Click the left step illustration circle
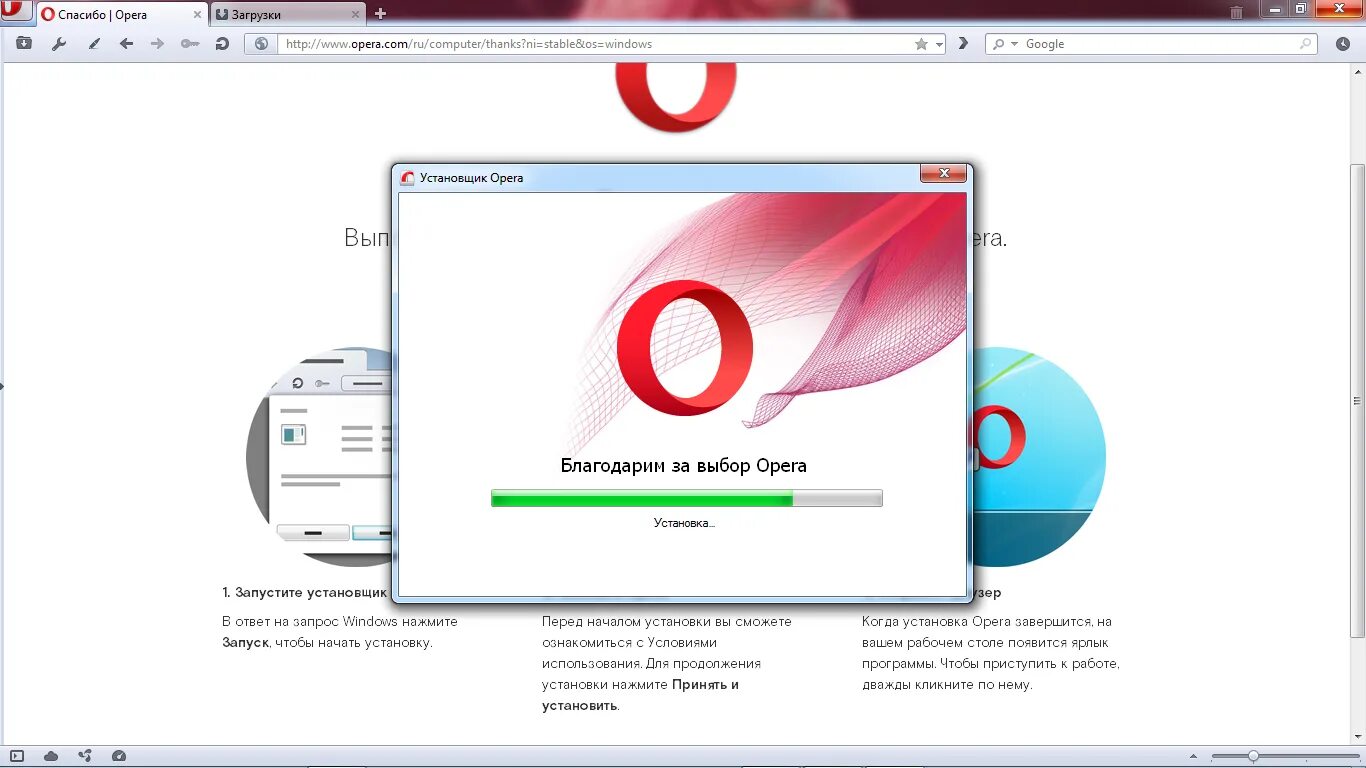Screen dimensions: 1366x768 pyautogui.click(x=320, y=456)
